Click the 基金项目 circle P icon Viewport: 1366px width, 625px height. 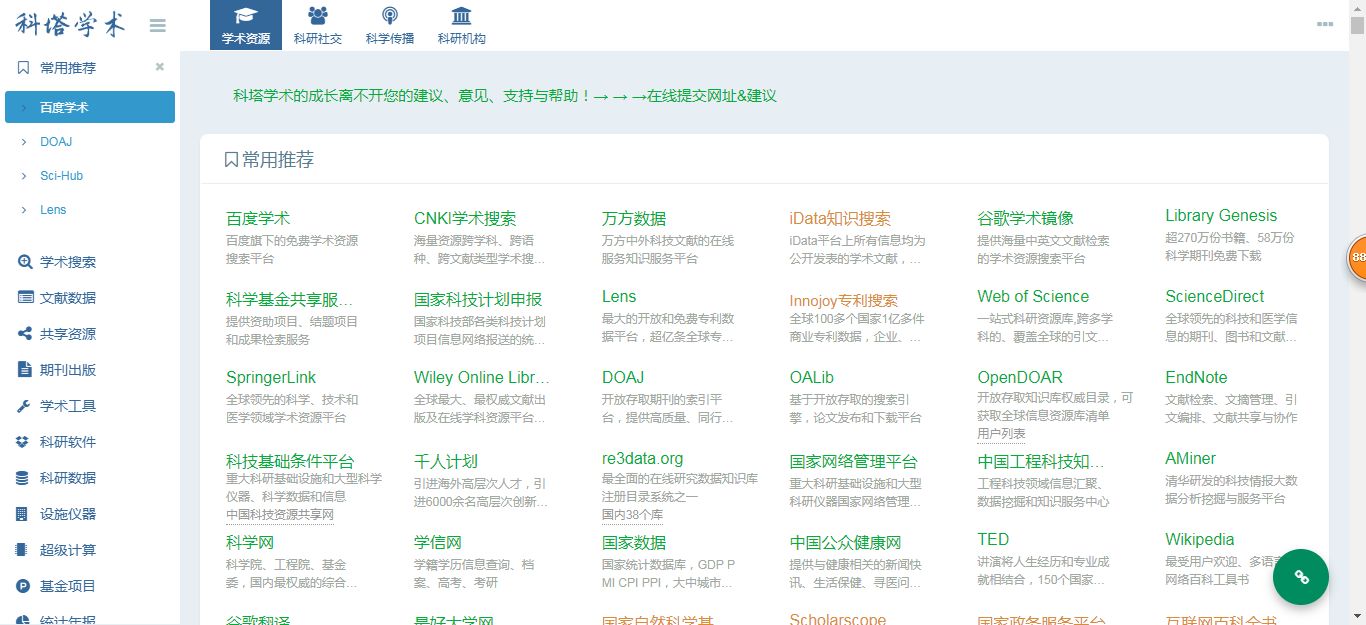tap(23, 586)
